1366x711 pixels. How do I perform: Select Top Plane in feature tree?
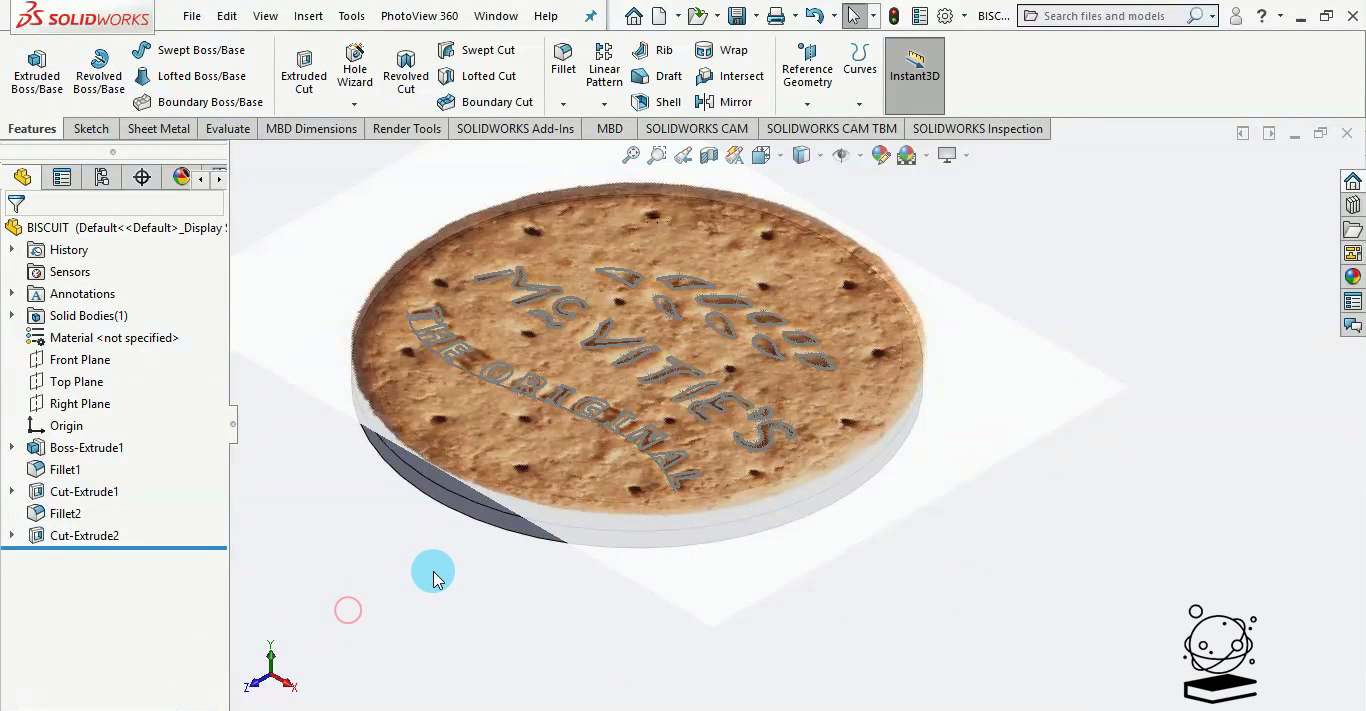(76, 382)
